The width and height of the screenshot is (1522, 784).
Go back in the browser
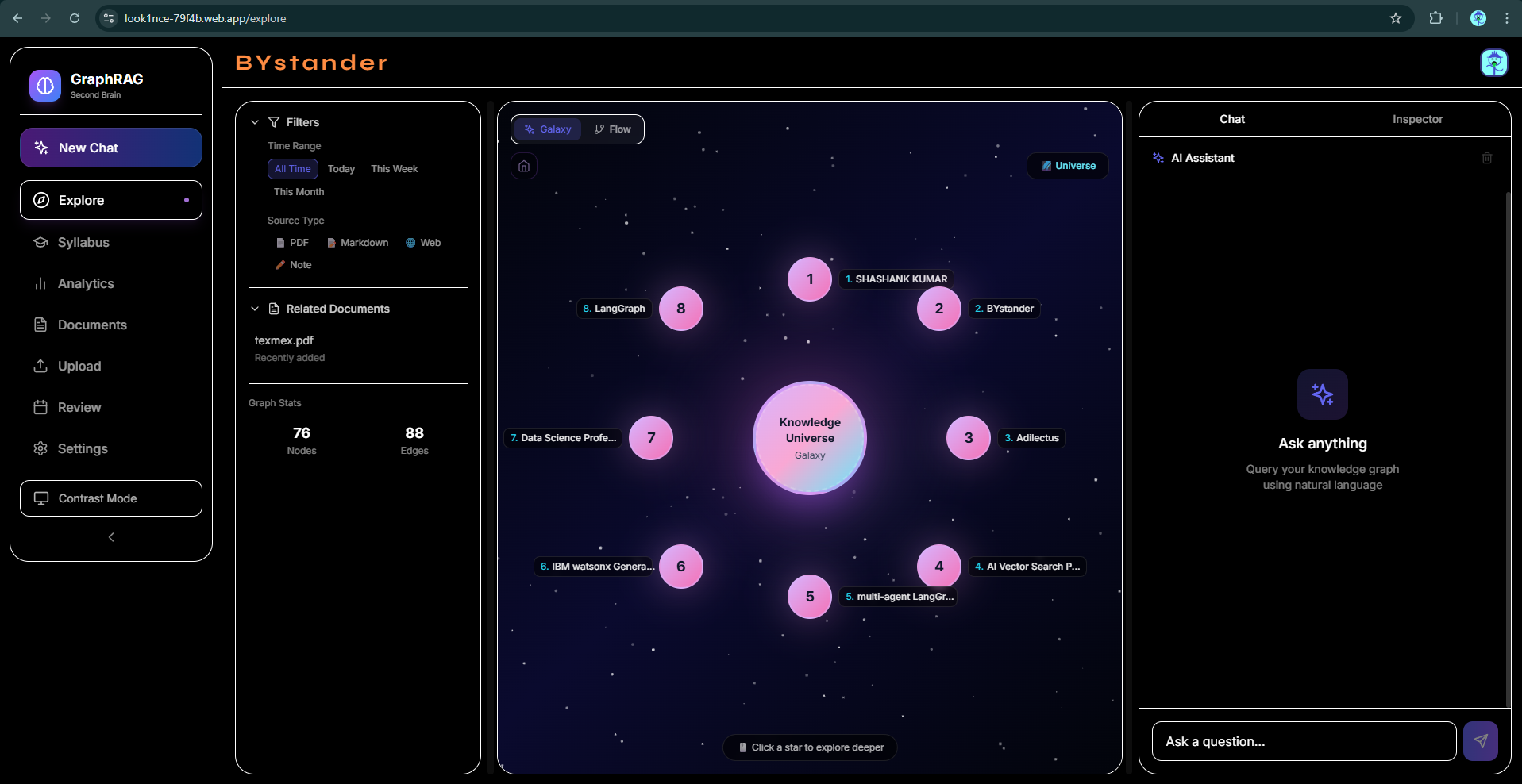[x=17, y=18]
